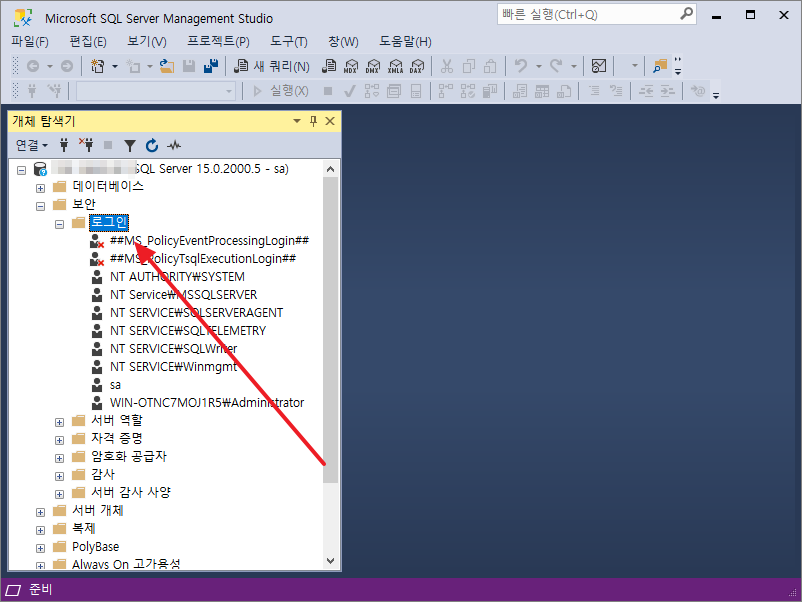
Task: Open the MDX query icon
Action: [x=351, y=66]
